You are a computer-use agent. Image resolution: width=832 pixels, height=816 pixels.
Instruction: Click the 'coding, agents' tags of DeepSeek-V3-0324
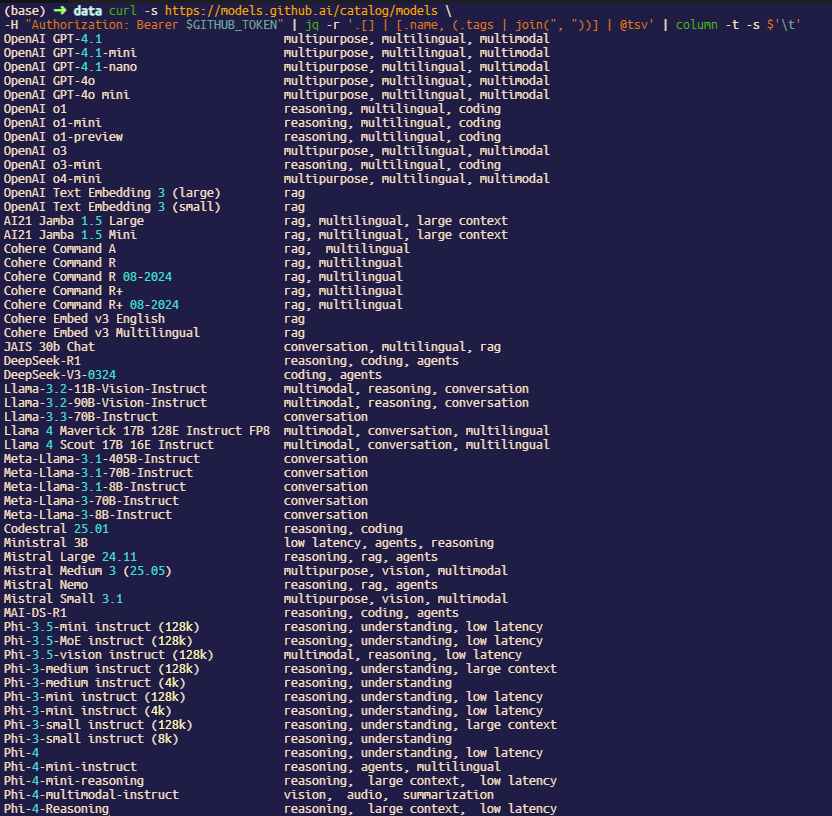pos(333,375)
